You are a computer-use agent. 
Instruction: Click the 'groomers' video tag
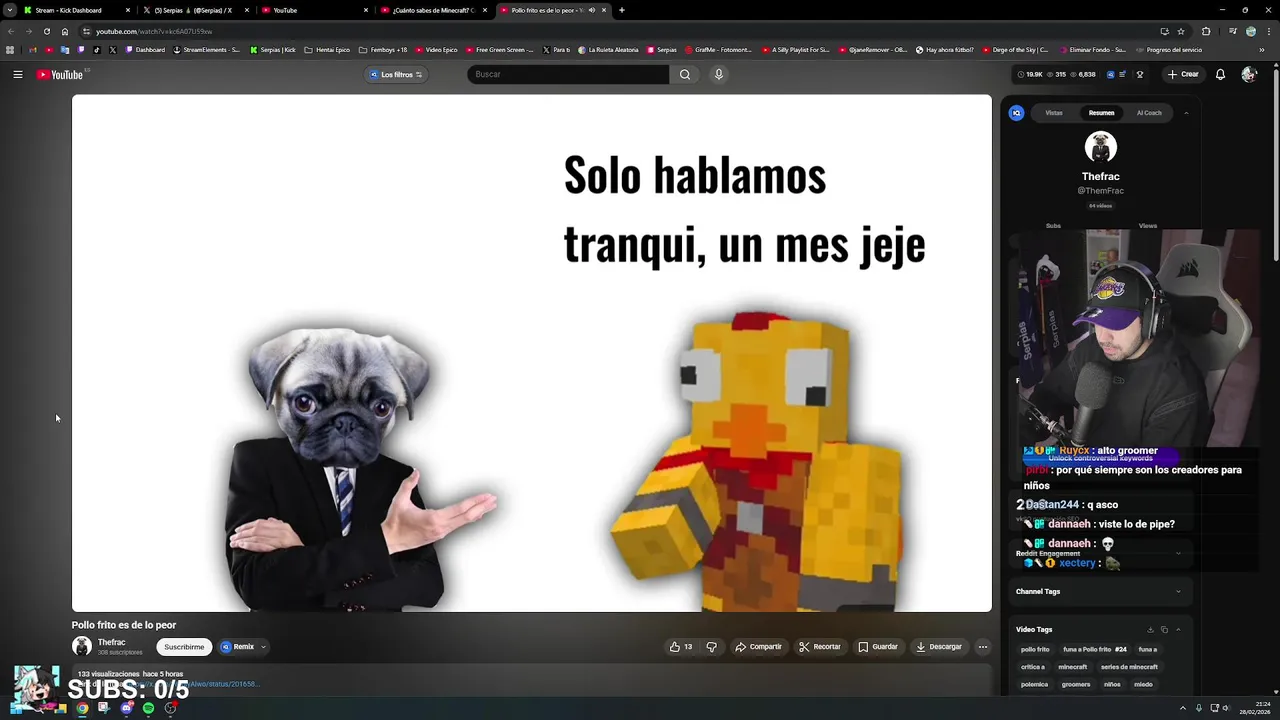click(1076, 685)
